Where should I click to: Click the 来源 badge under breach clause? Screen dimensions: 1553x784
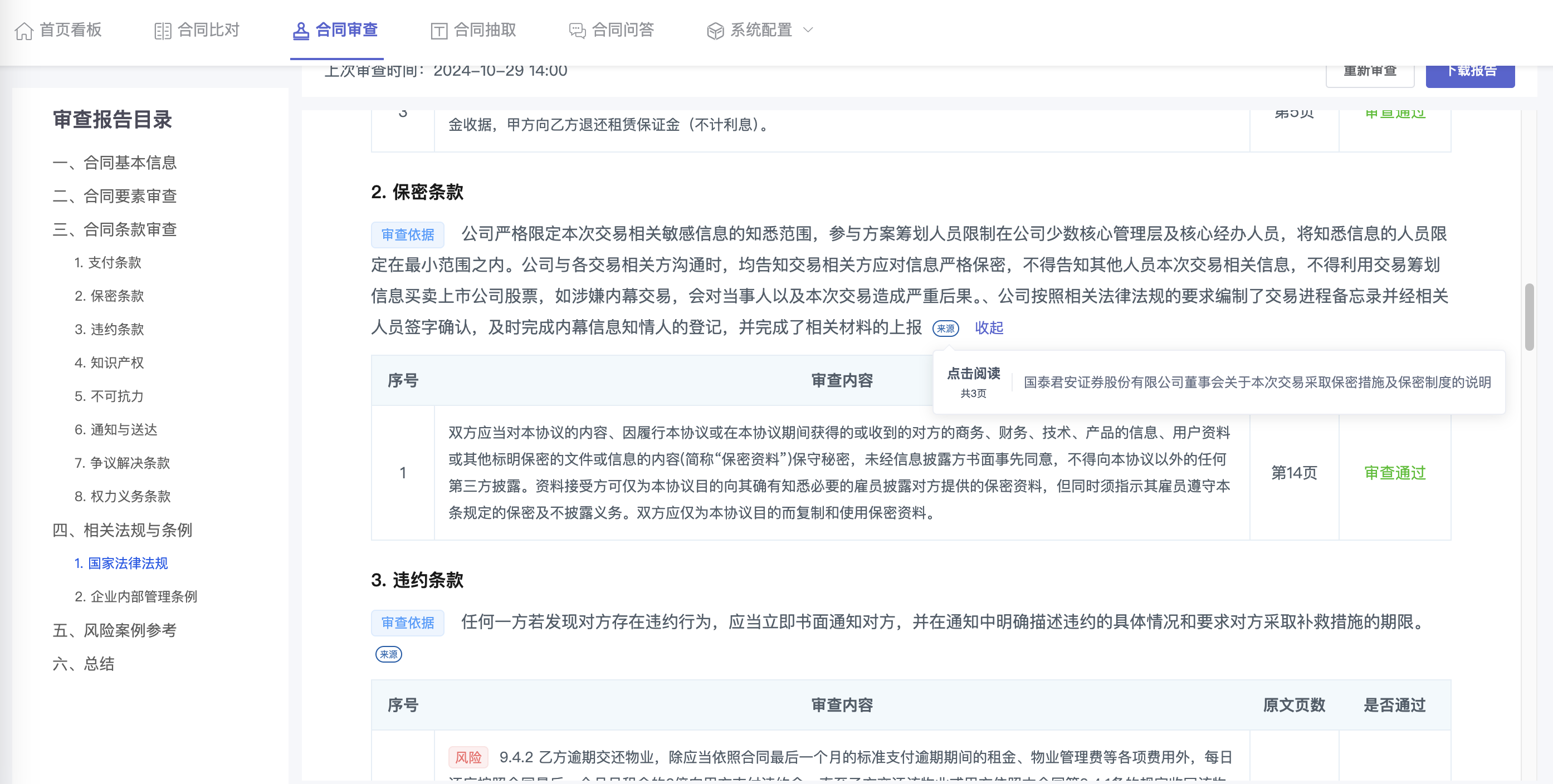point(388,654)
